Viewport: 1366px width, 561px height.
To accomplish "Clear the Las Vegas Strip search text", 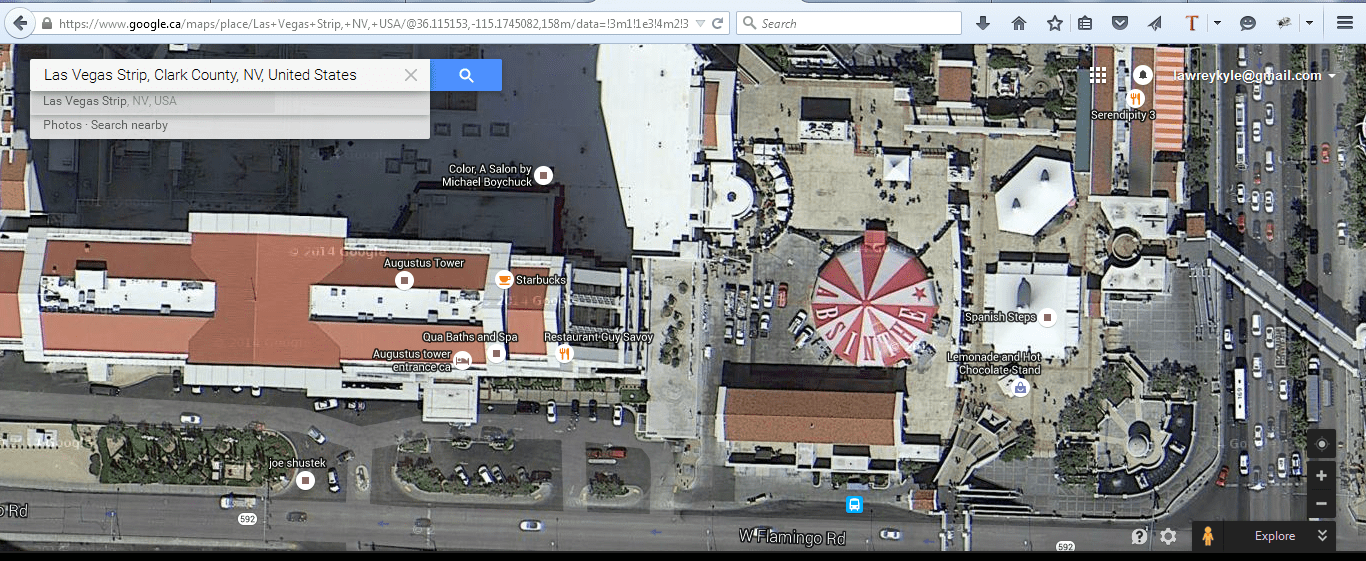I will point(411,75).
